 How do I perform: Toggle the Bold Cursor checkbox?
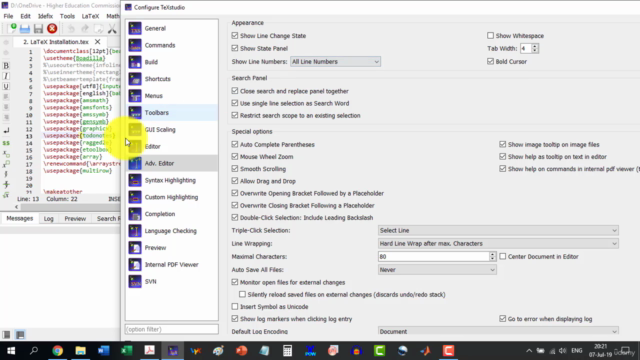click(x=490, y=61)
